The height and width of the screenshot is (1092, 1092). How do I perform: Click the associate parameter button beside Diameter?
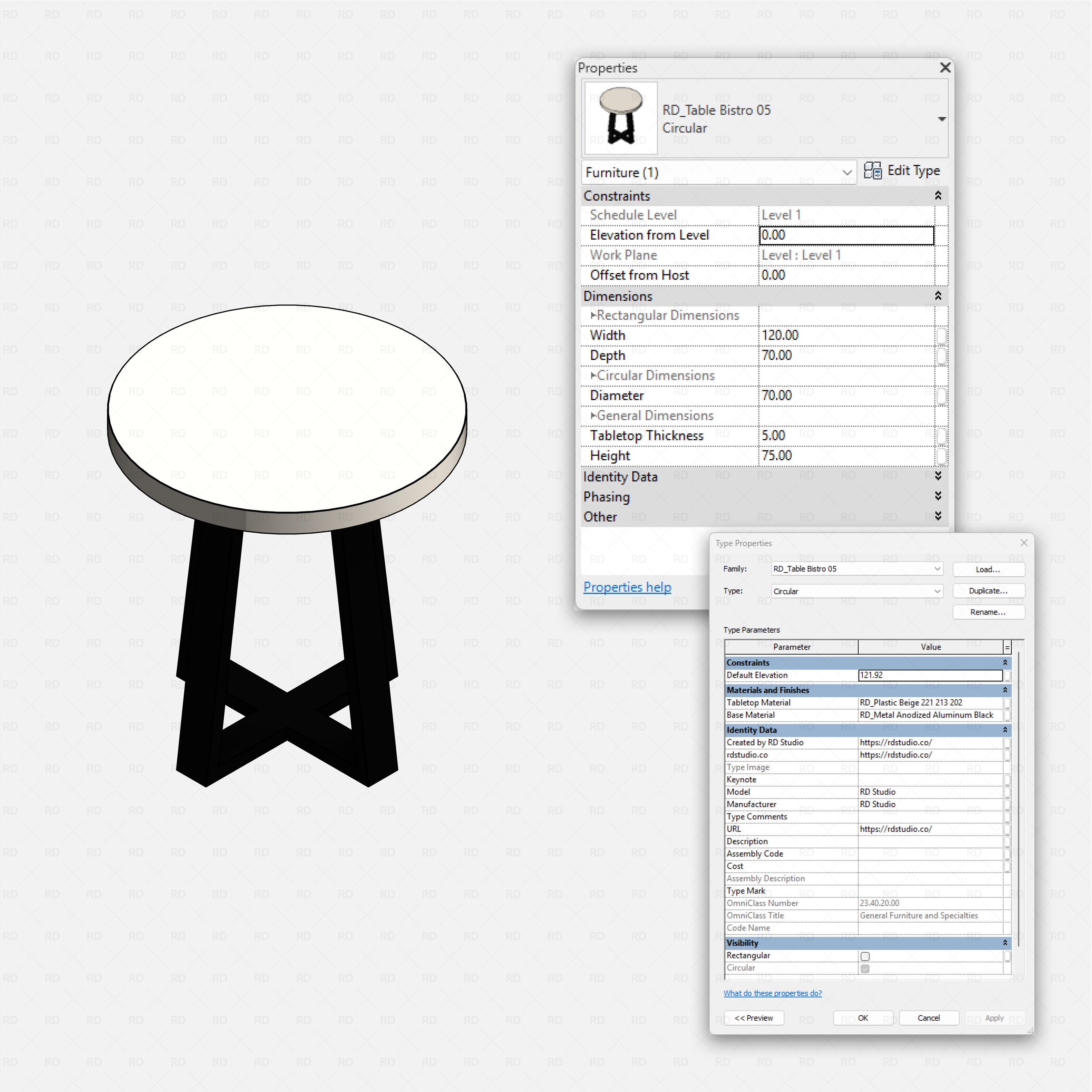pos(941,396)
